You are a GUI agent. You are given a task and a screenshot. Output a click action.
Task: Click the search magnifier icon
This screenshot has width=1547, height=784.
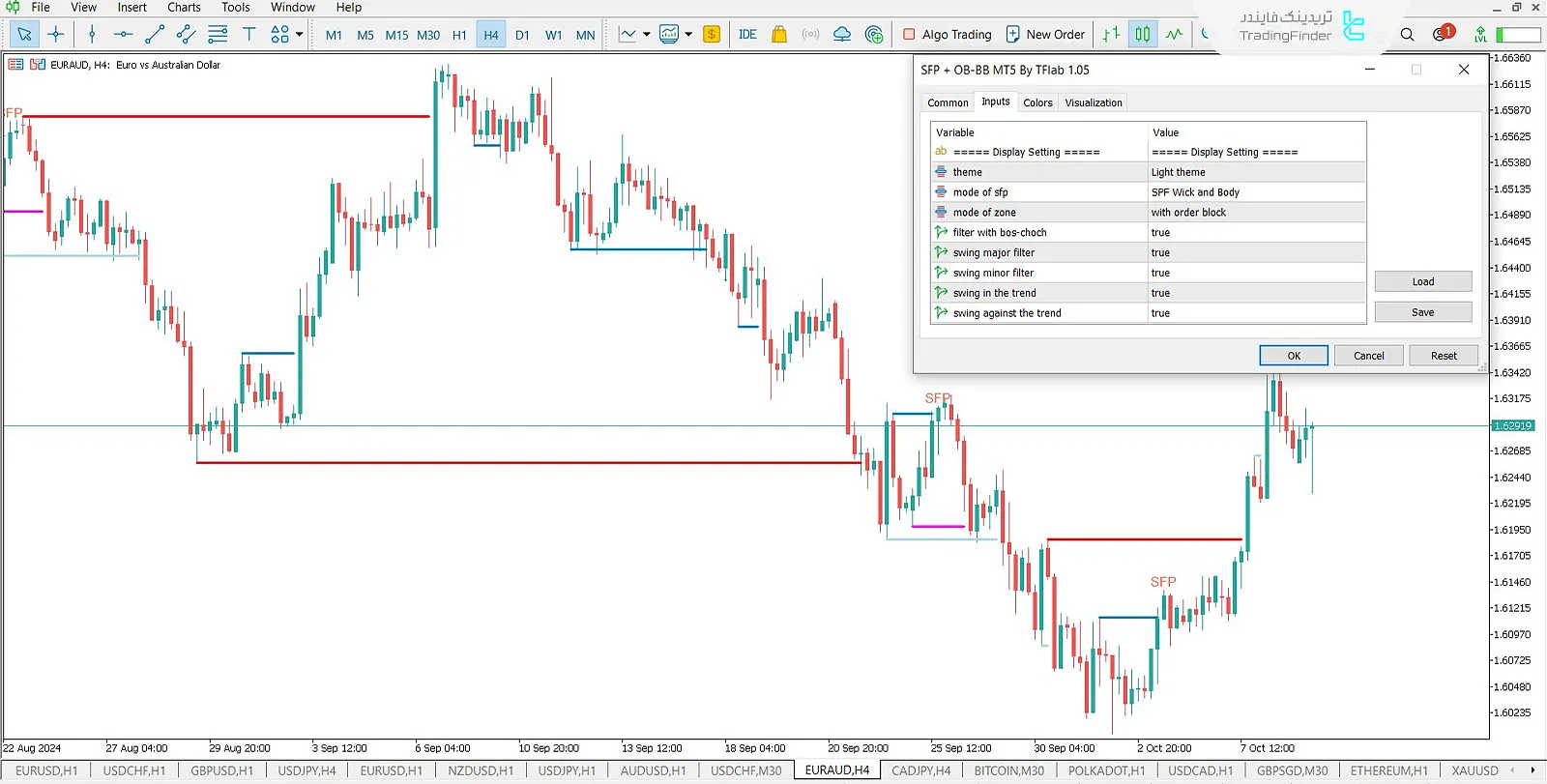click(x=1407, y=35)
